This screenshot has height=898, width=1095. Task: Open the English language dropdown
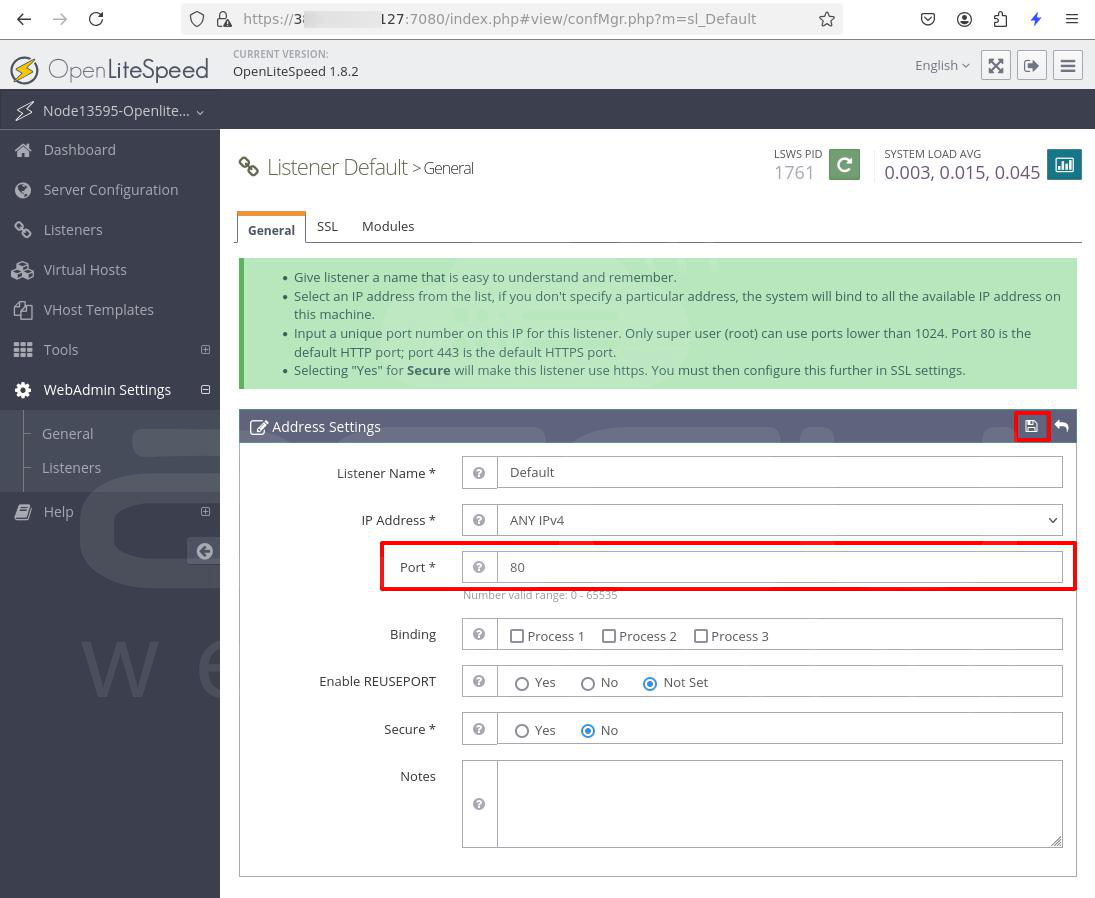pos(942,66)
